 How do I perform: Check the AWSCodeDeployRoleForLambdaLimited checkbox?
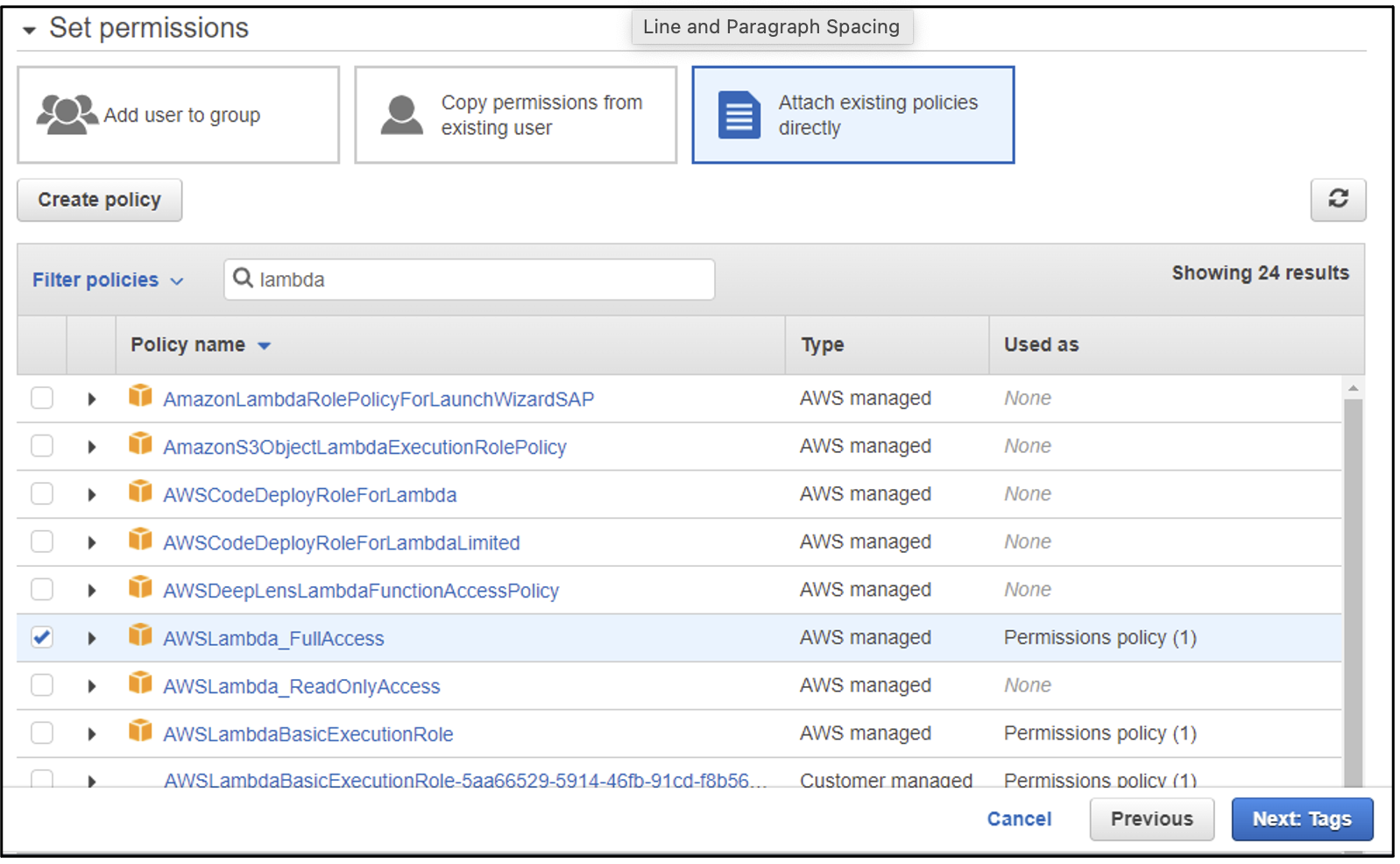pos(42,542)
